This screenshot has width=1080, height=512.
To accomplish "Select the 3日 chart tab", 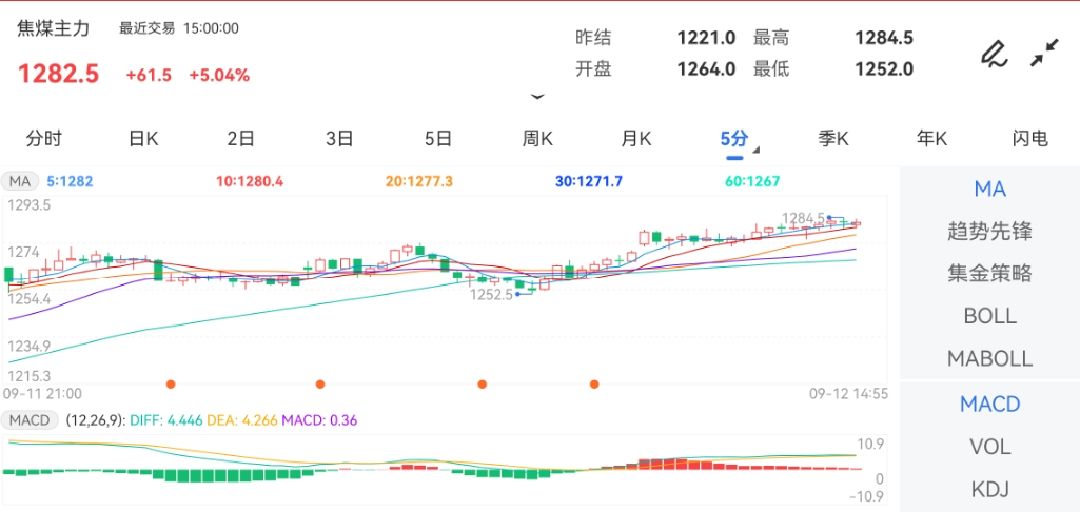I will point(340,139).
